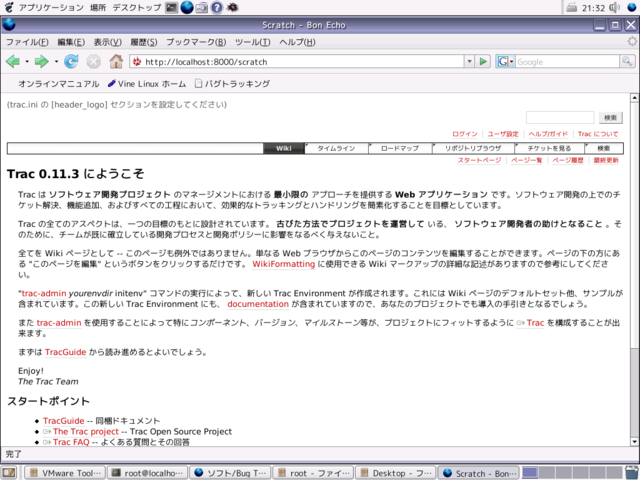The height and width of the screenshot is (480, 640).
Task: Switch to ロードマップ tab
Action: [400, 148]
